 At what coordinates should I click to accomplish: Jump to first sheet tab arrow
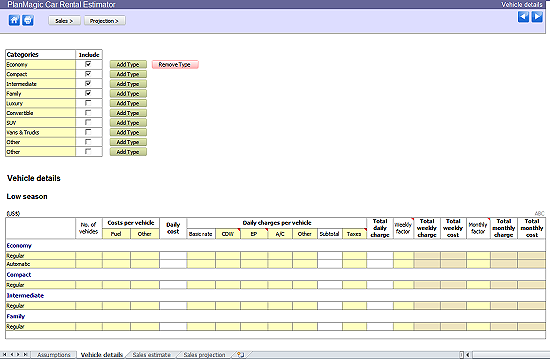click(5, 355)
